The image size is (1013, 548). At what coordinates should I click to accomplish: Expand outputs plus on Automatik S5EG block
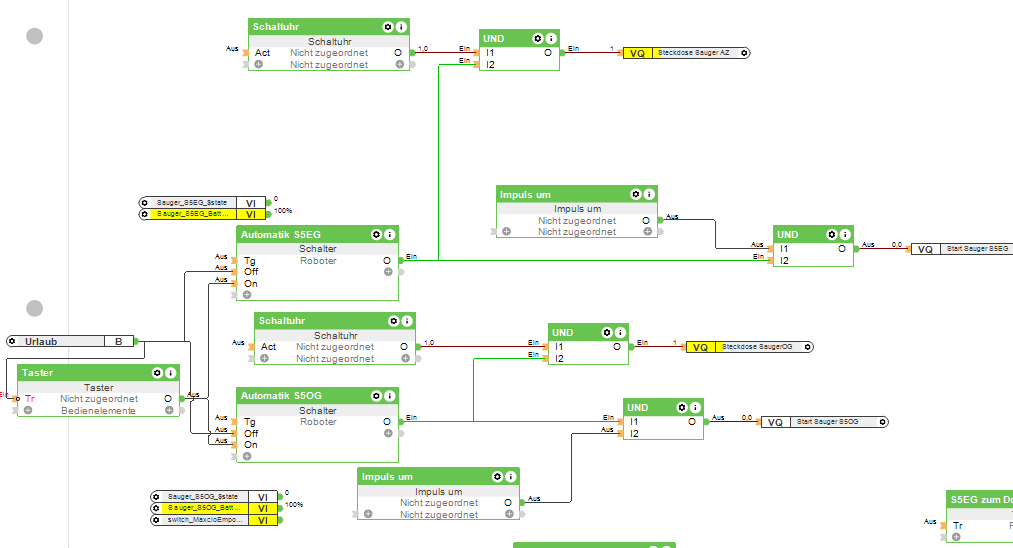coord(388,272)
